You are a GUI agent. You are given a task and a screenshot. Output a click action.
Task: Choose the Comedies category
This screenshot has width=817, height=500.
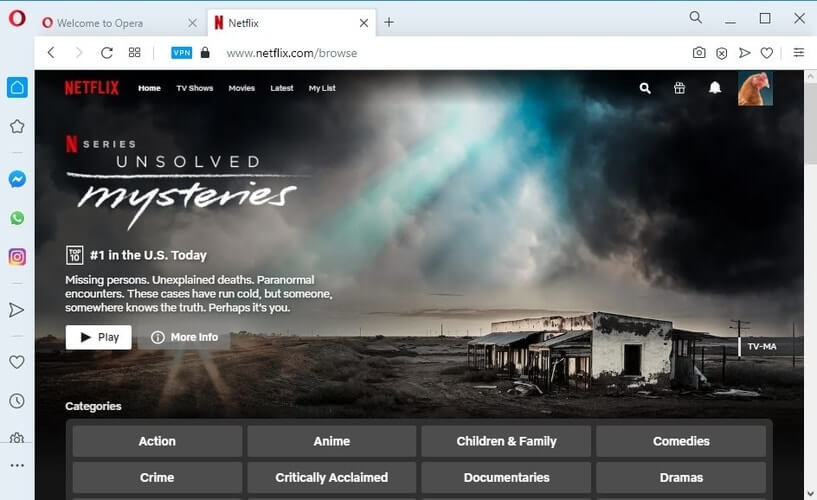(681, 441)
